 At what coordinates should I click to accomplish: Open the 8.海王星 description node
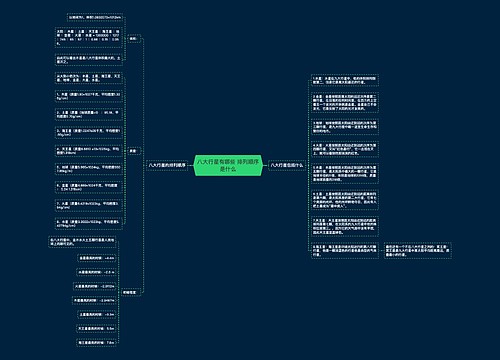click(x=345, y=250)
